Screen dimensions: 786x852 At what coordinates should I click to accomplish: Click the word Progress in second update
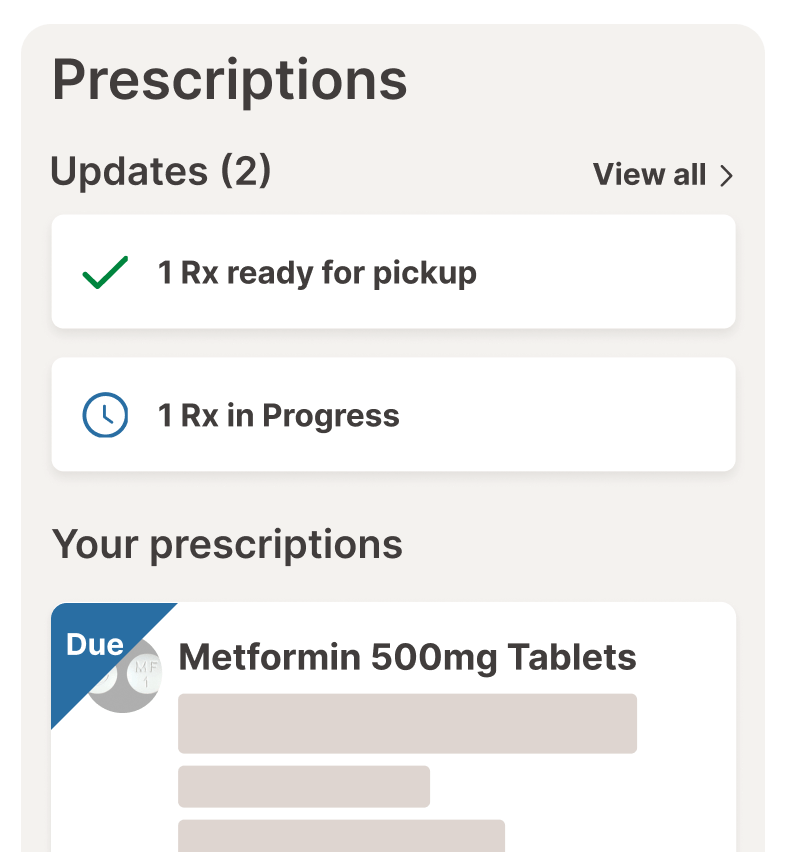coord(331,416)
